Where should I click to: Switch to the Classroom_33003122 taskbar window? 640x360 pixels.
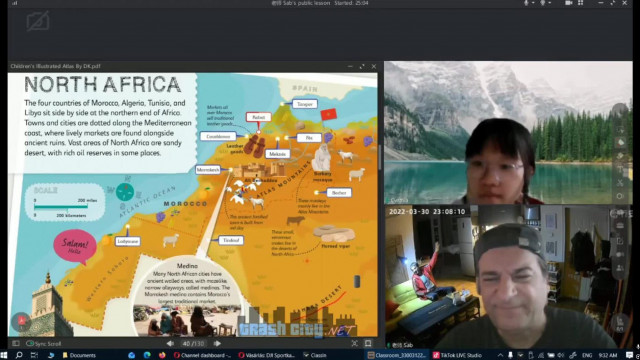coord(397,355)
